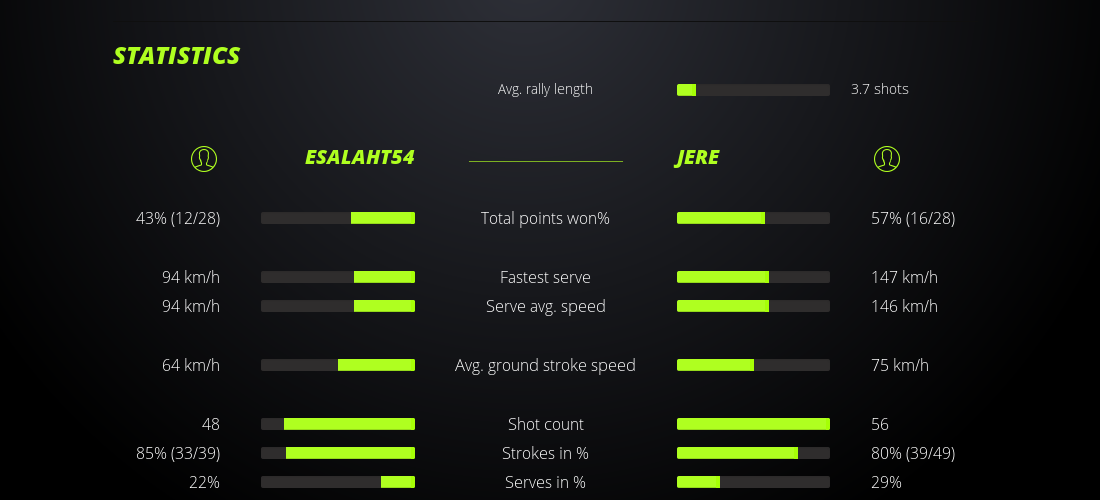
Task: Click JERE's Avg. ground stroke speed bar
Action: (753, 365)
